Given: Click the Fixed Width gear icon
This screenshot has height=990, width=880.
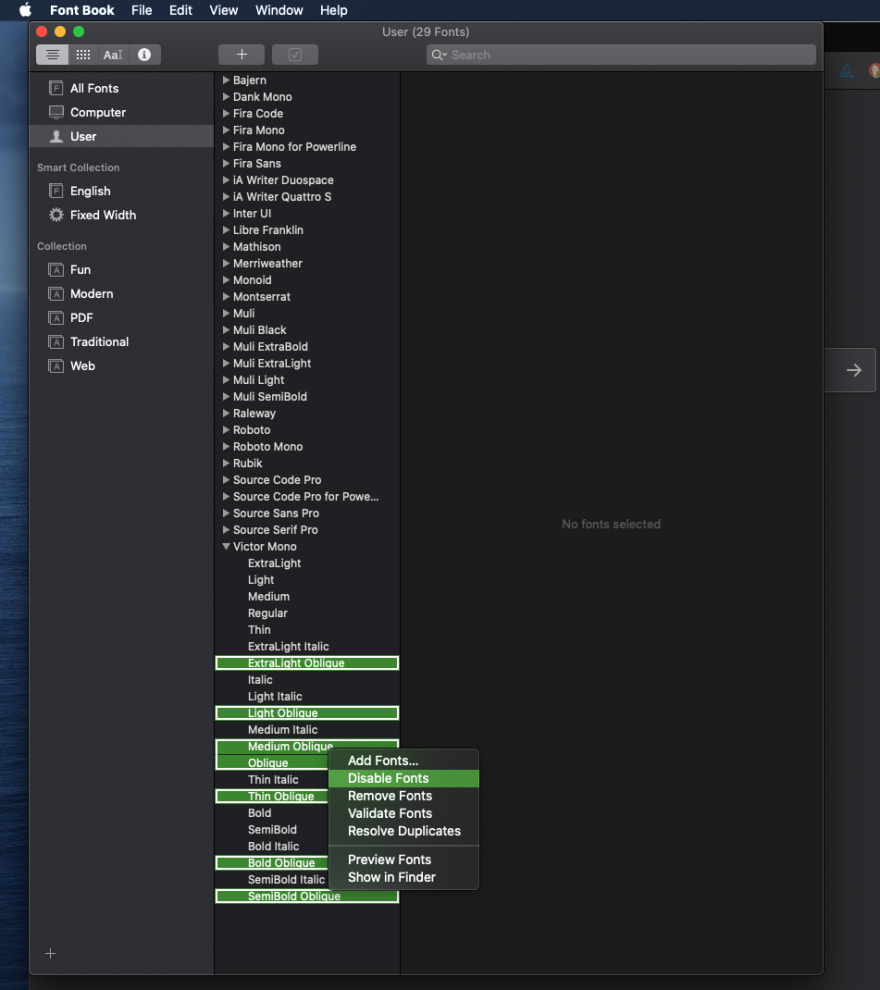Looking at the screenshot, I should pyautogui.click(x=56, y=215).
